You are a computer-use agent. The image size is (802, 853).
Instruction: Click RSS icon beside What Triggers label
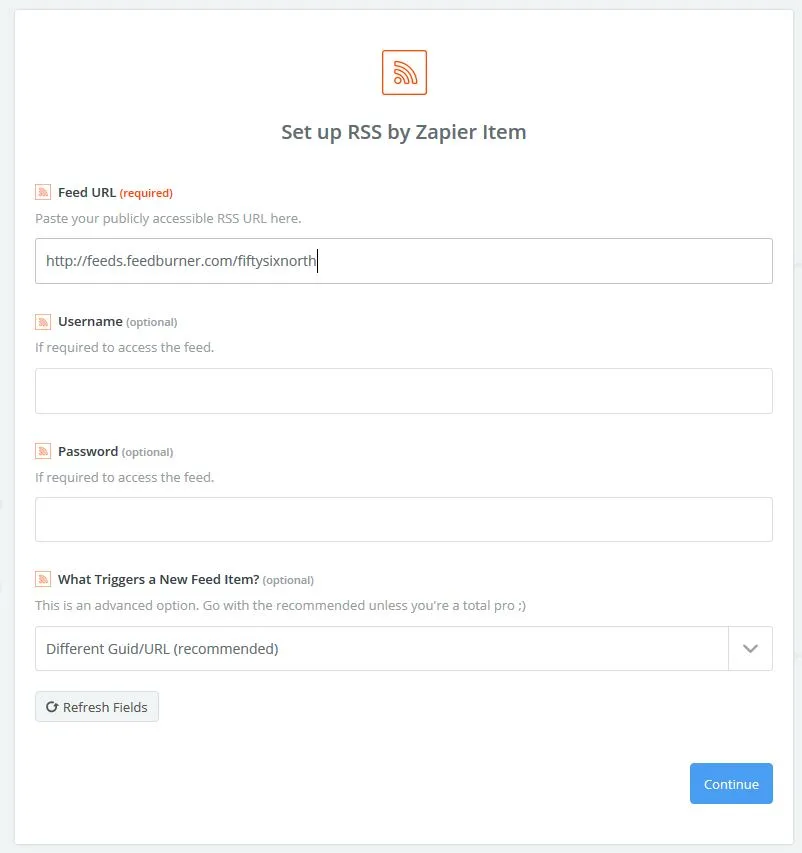tap(43, 579)
